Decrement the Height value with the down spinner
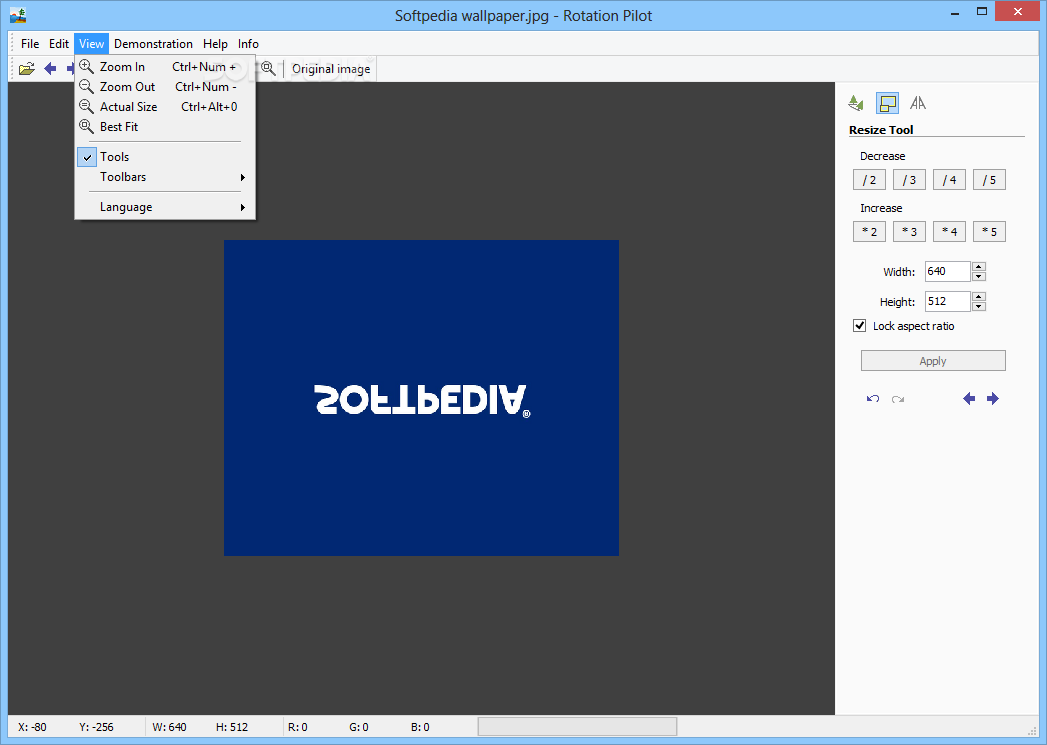The image size is (1047, 745). (x=979, y=306)
